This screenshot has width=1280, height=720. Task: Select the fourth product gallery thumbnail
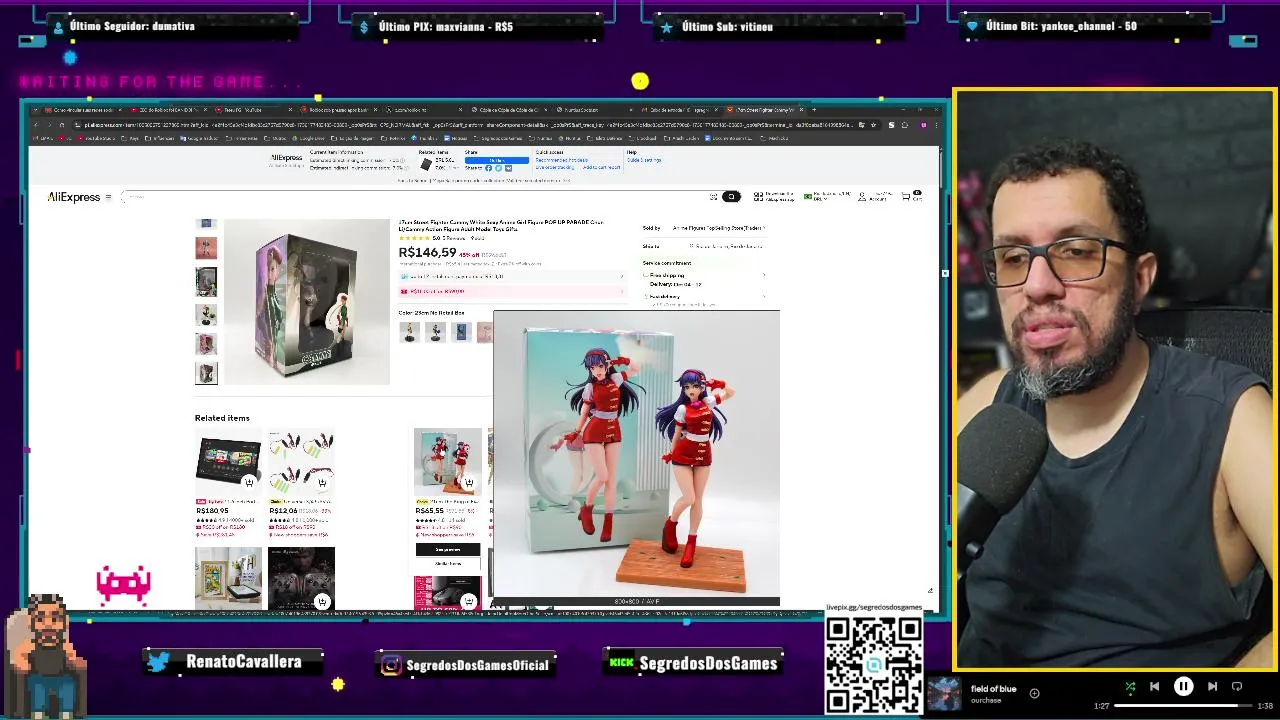tap(206, 314)
